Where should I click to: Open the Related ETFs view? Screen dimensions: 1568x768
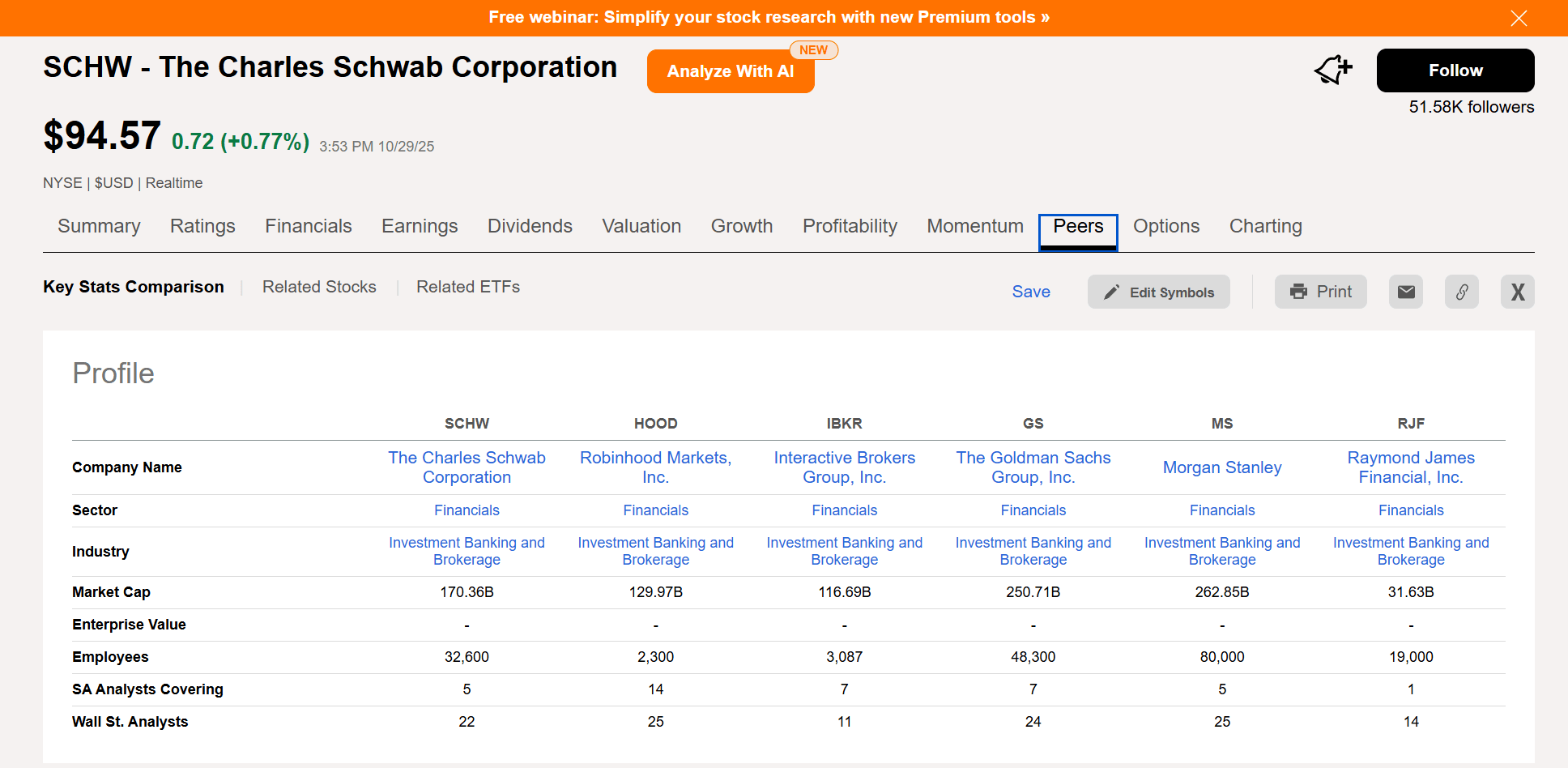click(468, 287)
